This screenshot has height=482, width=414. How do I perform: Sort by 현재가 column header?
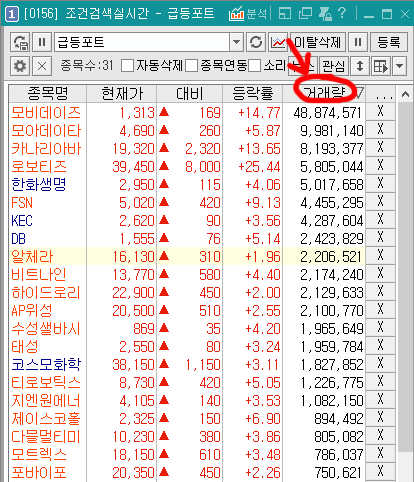coord(122,93)
